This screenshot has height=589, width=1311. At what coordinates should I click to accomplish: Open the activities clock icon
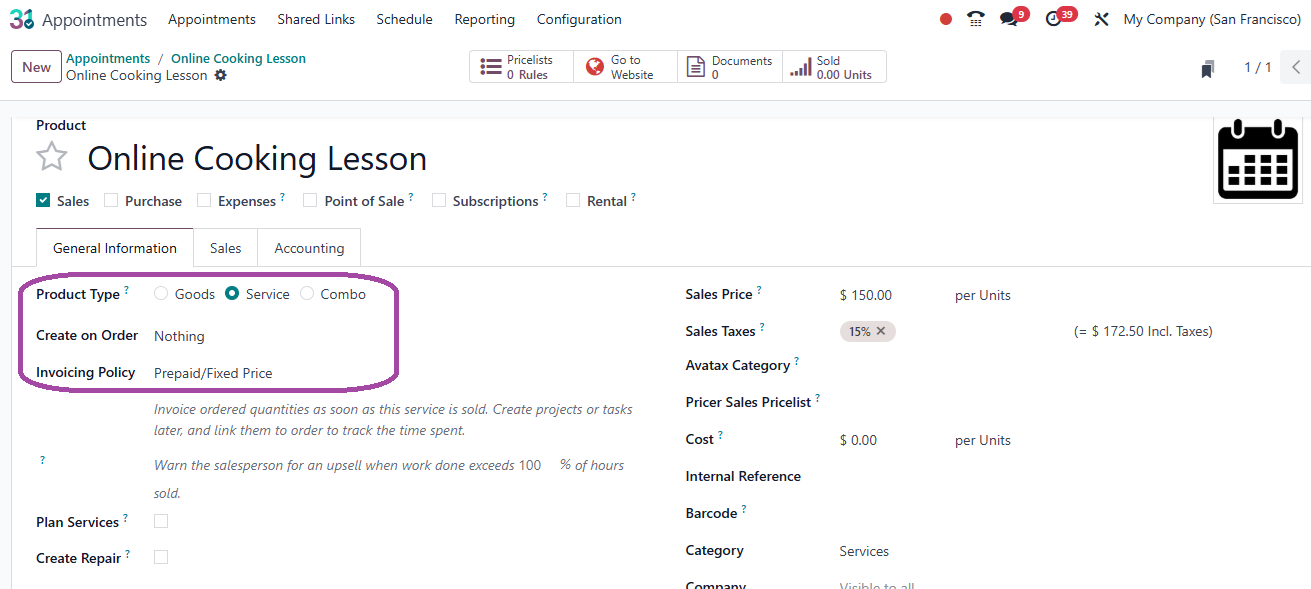pos(1053,19)
